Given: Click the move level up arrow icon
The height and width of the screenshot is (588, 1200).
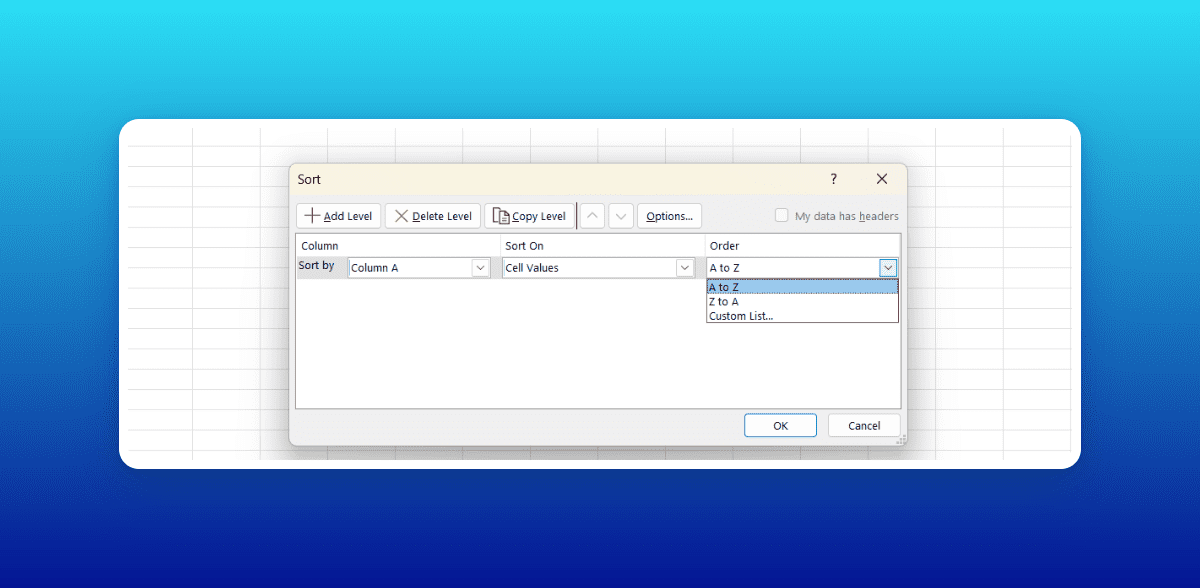Looking at the screenshot, I should 592,215.
